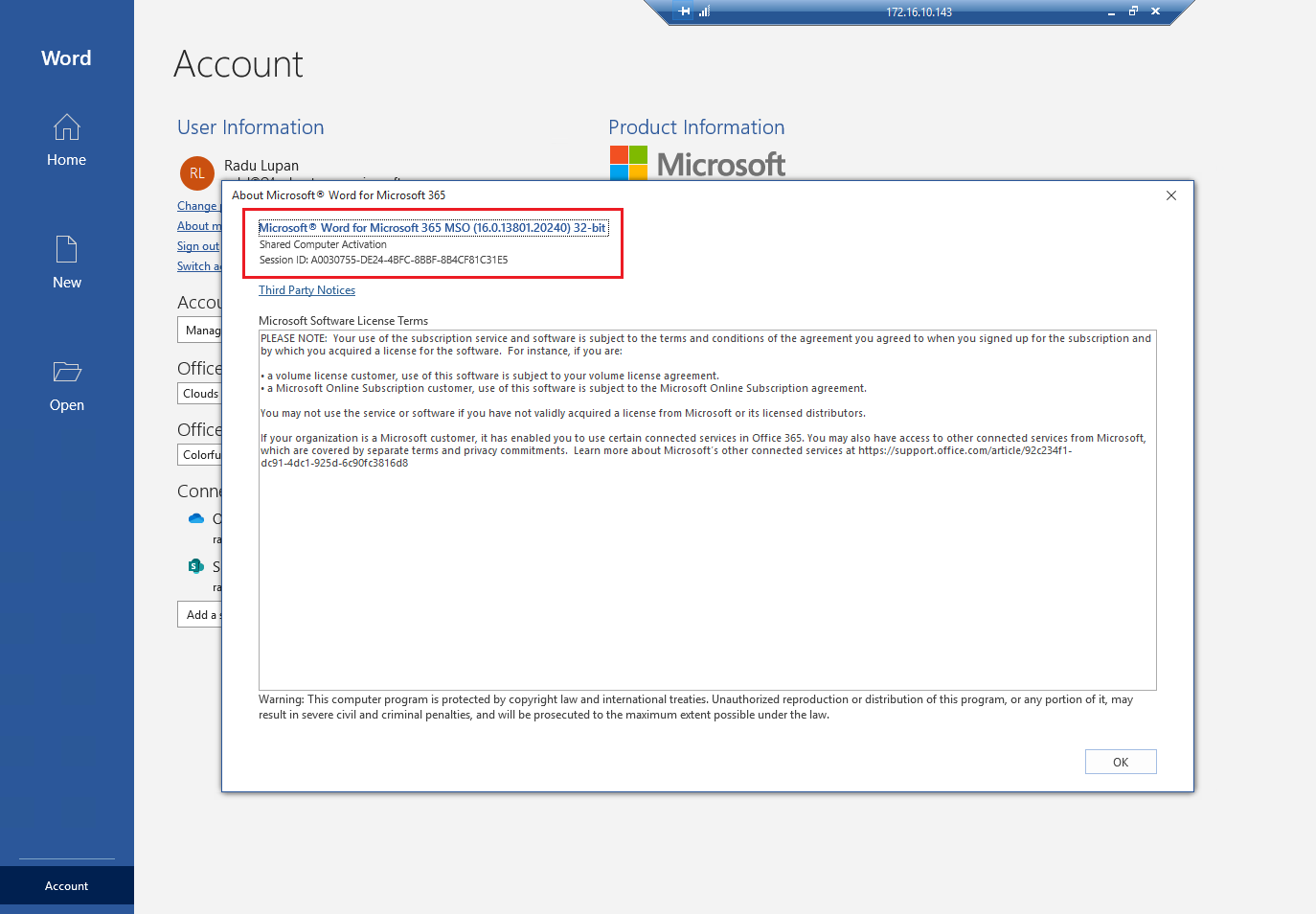Click the RL user avatar
The height and width of the screenshot is (914, 1316).
tap(196, 172)
